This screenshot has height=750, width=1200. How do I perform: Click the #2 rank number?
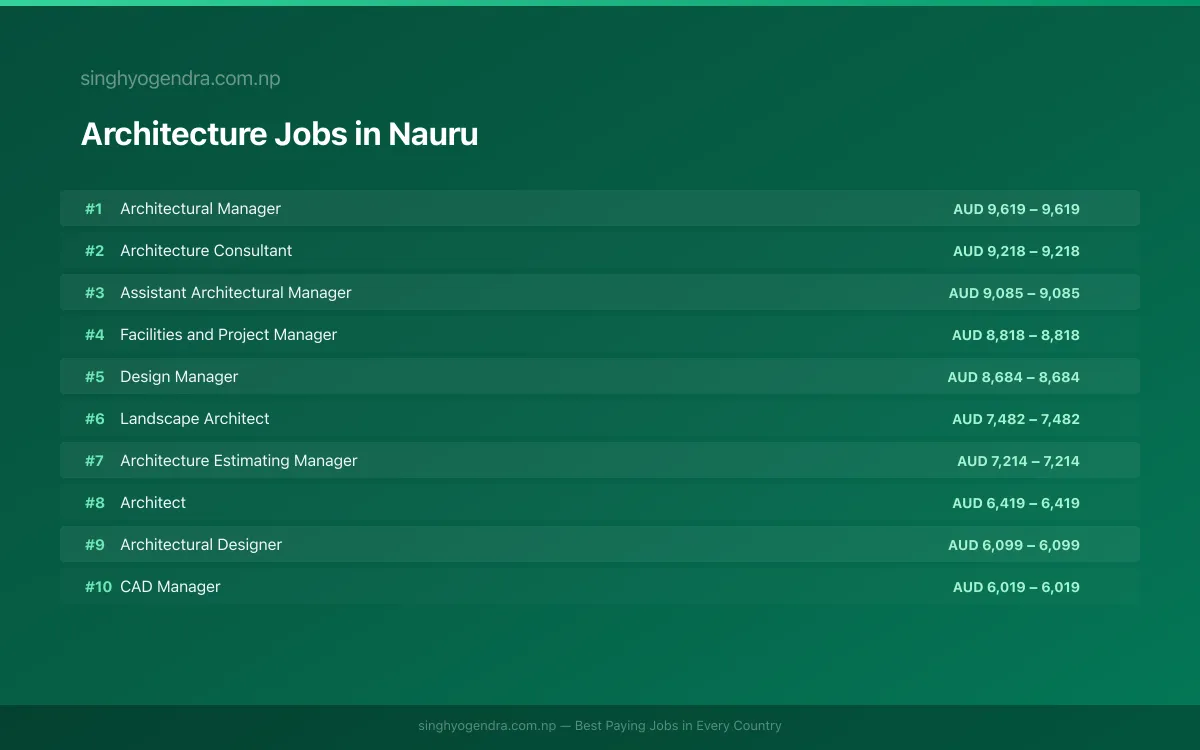click(x=94, y=251)
